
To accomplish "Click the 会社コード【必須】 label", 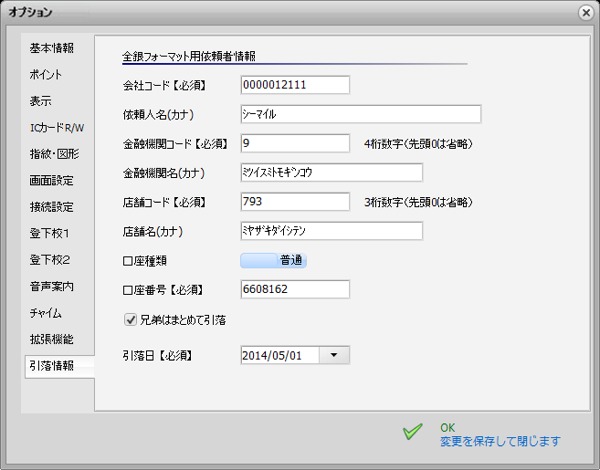I will point(165,85).
